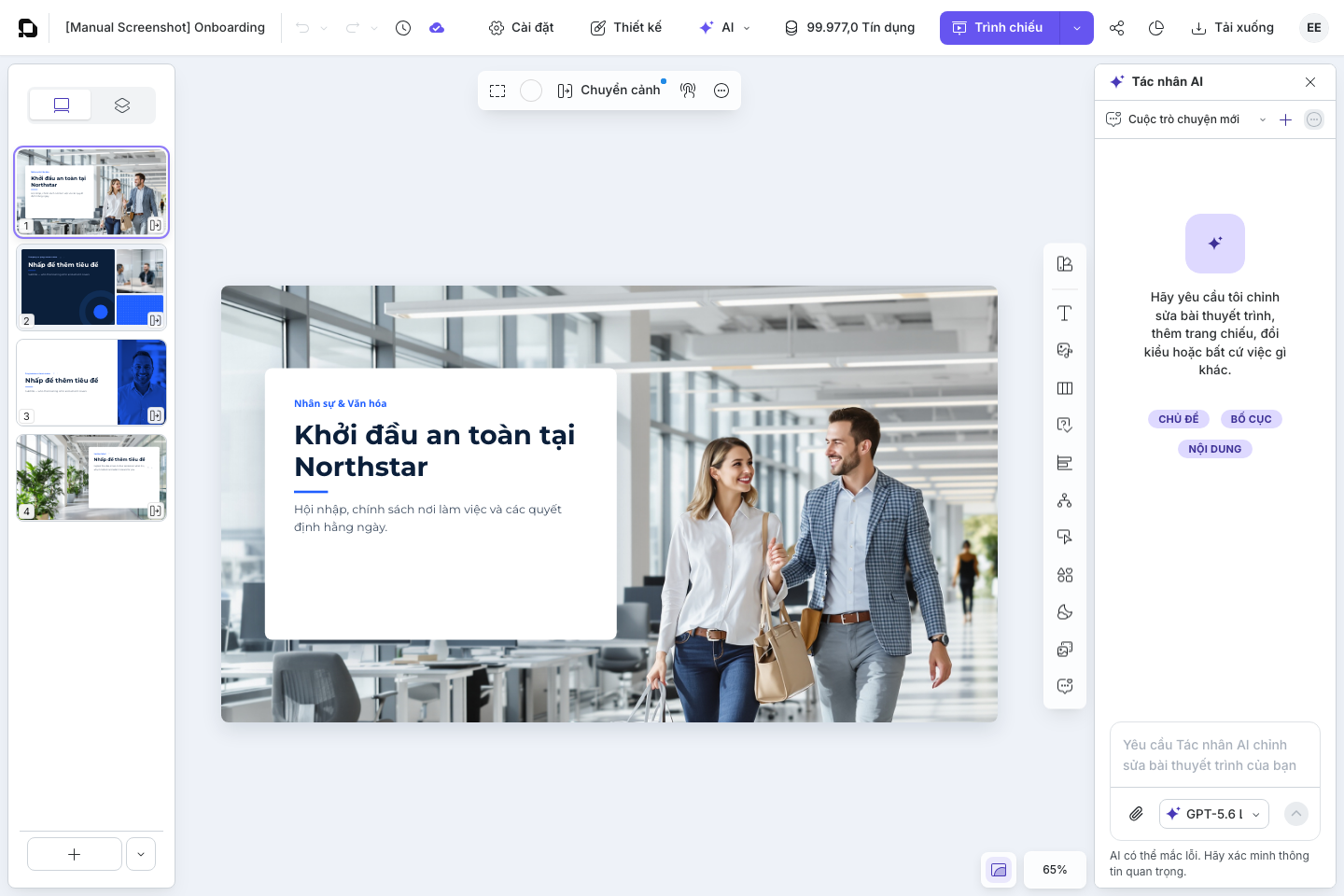
Task: Open the shapes and icons tool
Action: pos(1064,575)
